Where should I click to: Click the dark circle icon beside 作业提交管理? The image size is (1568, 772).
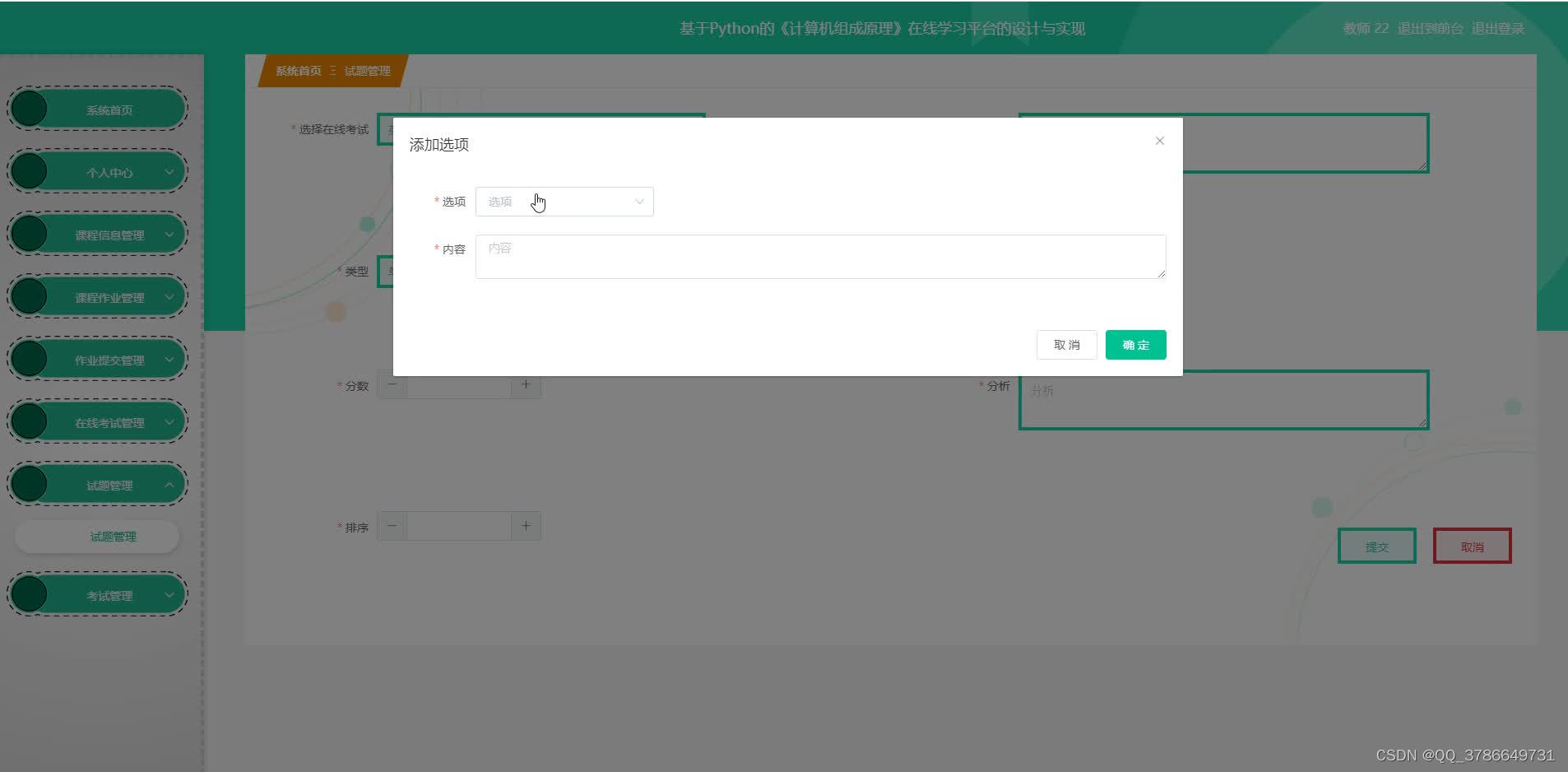pos(29,360)
